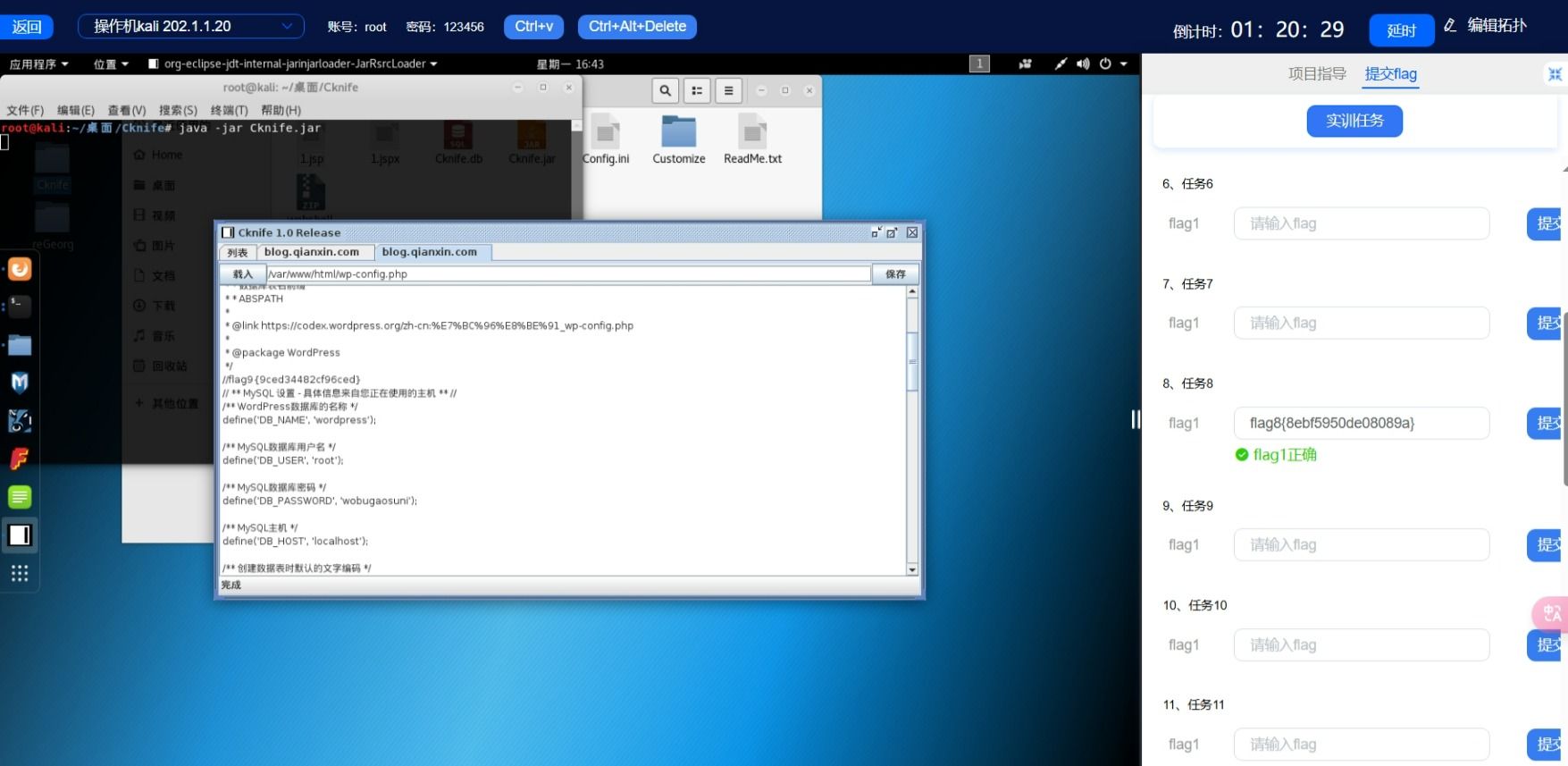Focus the /var/www/html/wp-config.php path field

click(568, 274)
